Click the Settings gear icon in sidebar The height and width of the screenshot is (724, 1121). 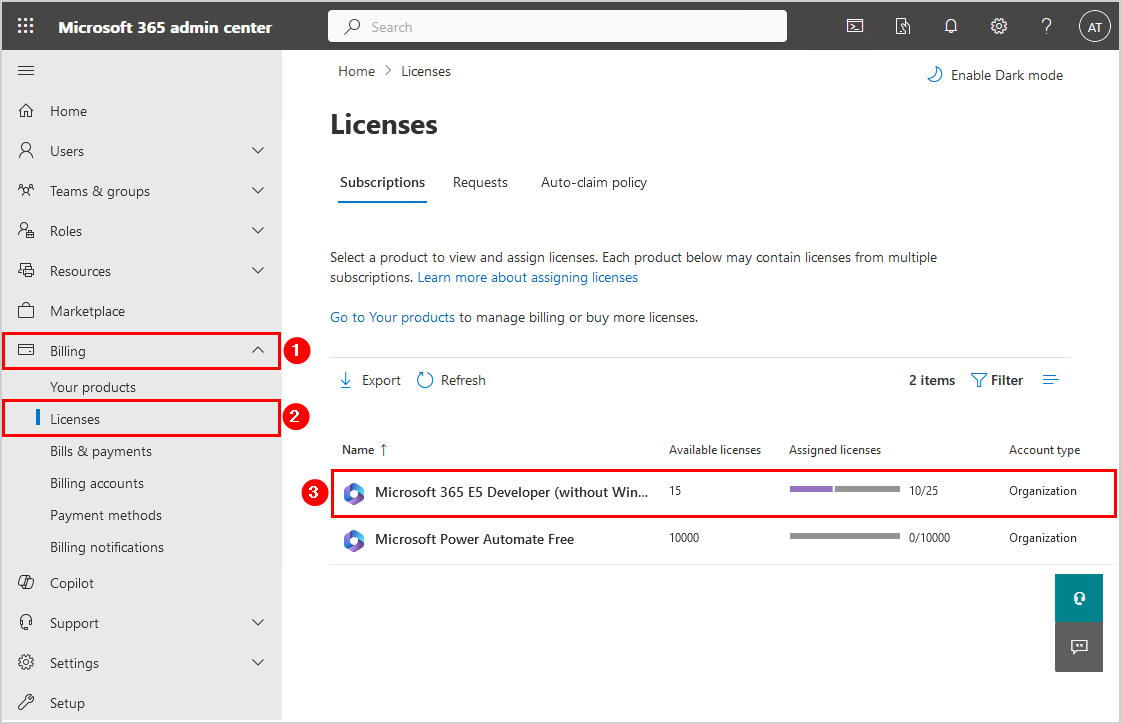click(x=26, y=663)
